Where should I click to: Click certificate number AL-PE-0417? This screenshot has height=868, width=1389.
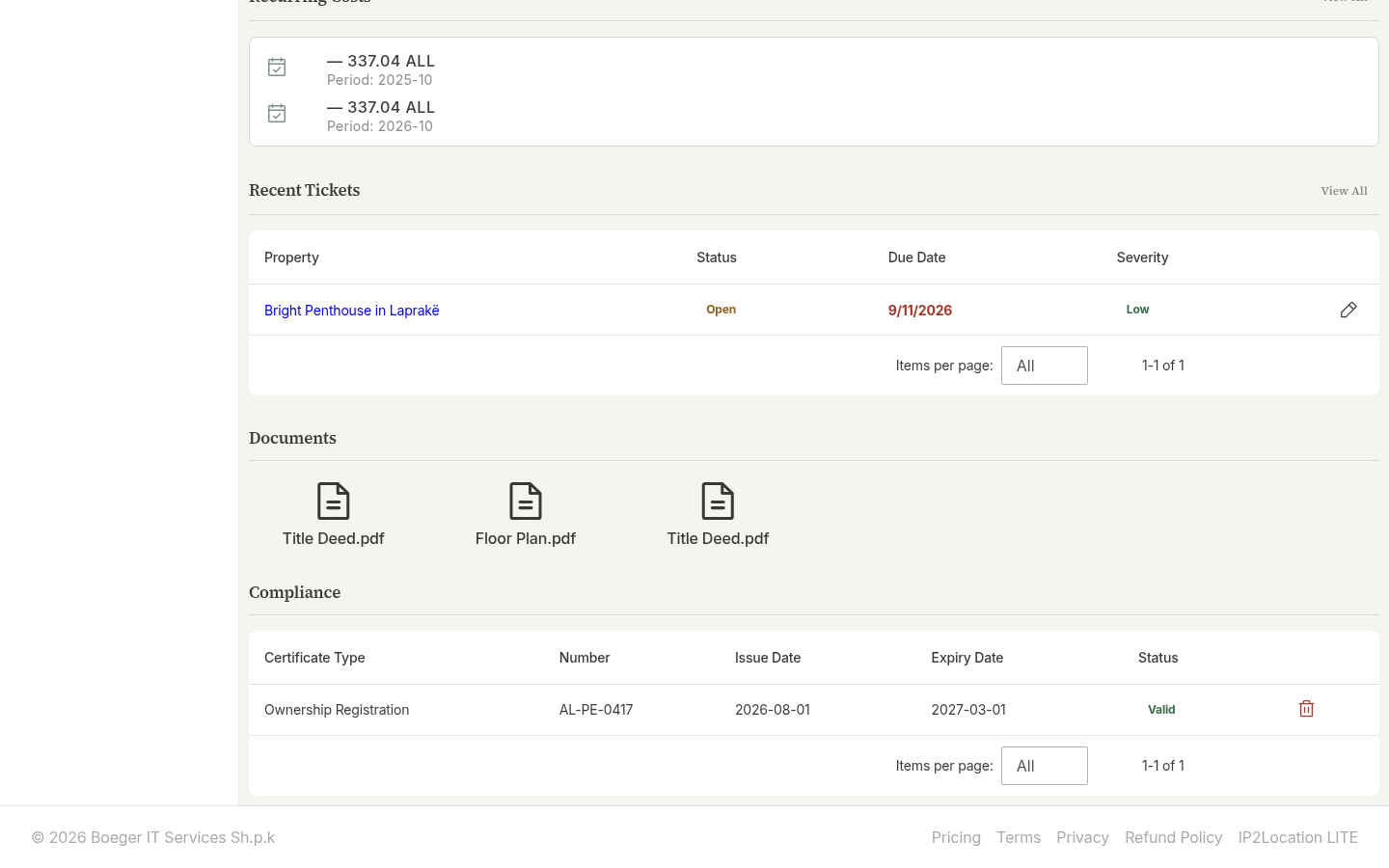[x=596, y=710]
